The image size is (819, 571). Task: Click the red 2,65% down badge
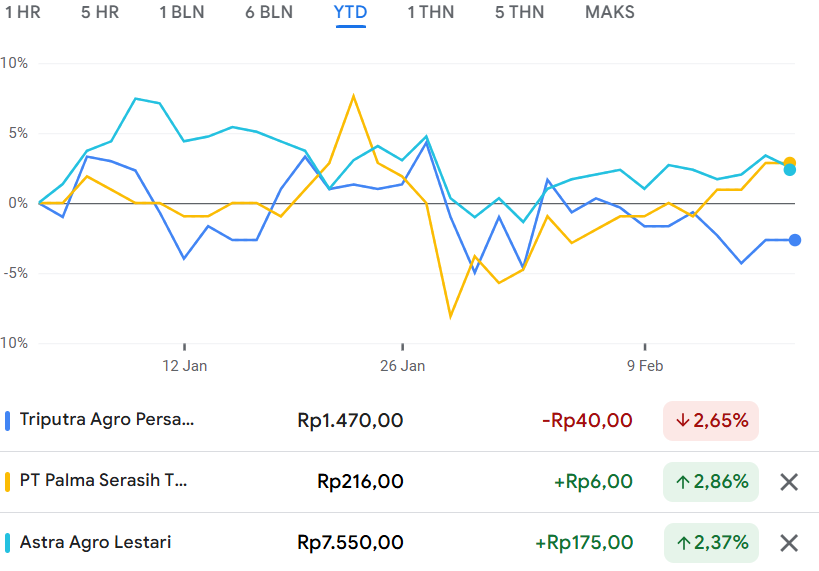tap(711, 421)
